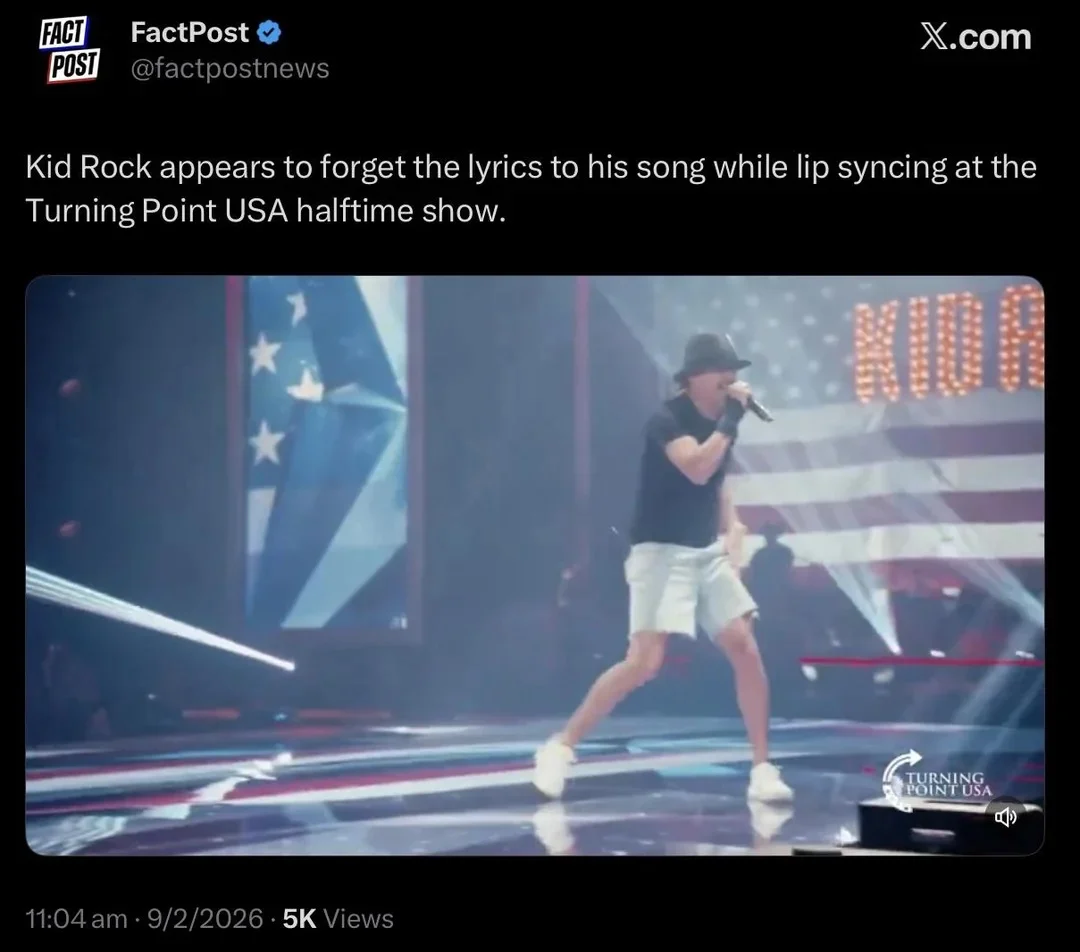Click the Turning Point USA watermark in the video
This screenshot has width=1080, height=952.
pyautogui.click(x=935, y=778)
